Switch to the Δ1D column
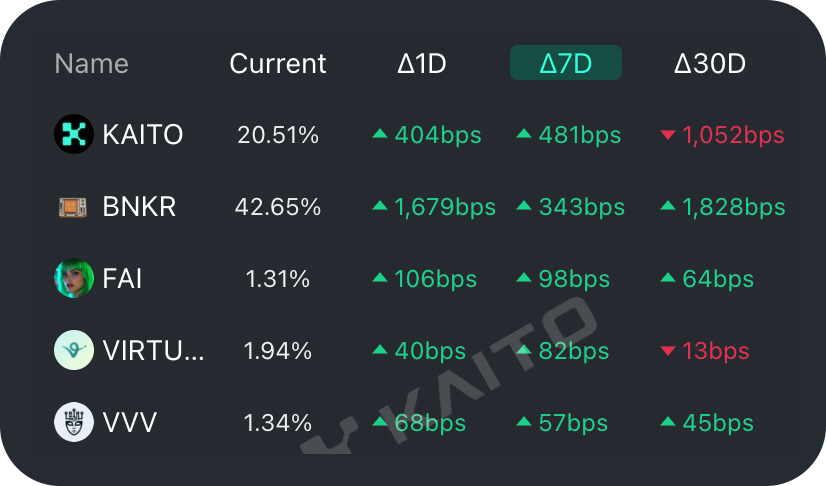Viewport: 826px width, 486px height. tap(421, 64)
